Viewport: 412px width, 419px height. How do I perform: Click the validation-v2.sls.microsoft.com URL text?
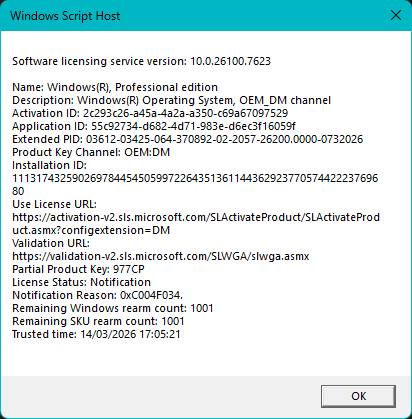[161, 256]
